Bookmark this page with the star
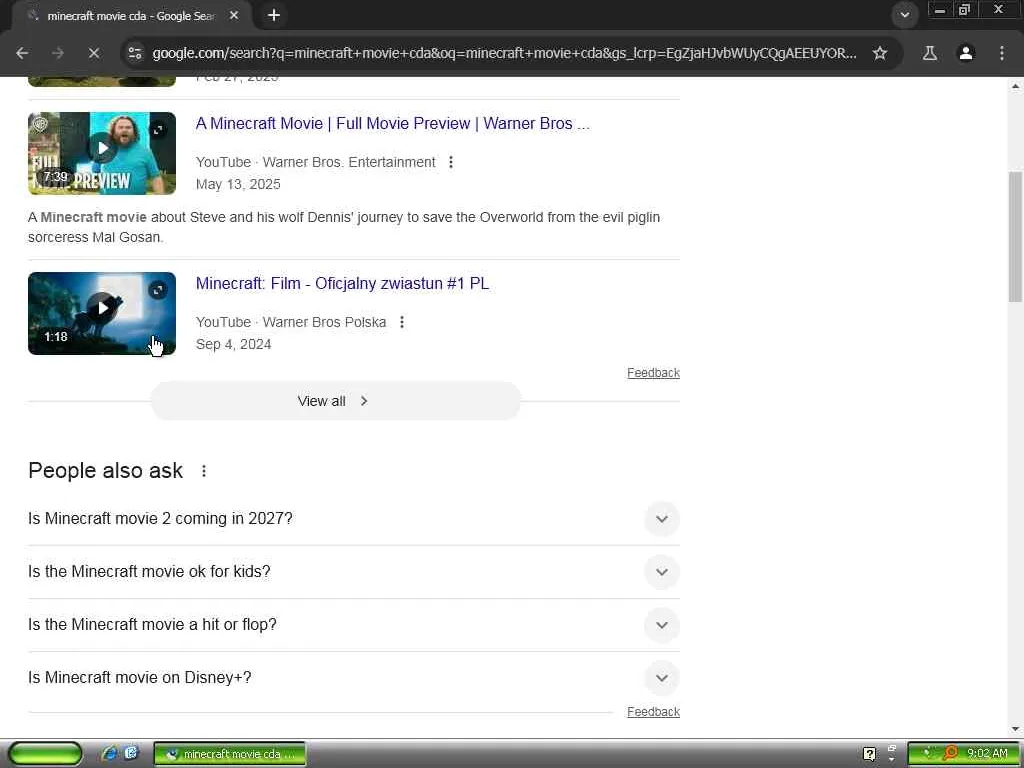This screenshot has width=1024, height=768. pyautogui.click(x=880, y=53)
